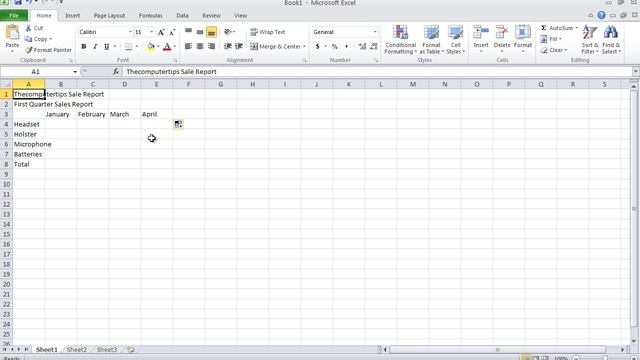Open the Auto Fill Options button

[x=178, y=124]
